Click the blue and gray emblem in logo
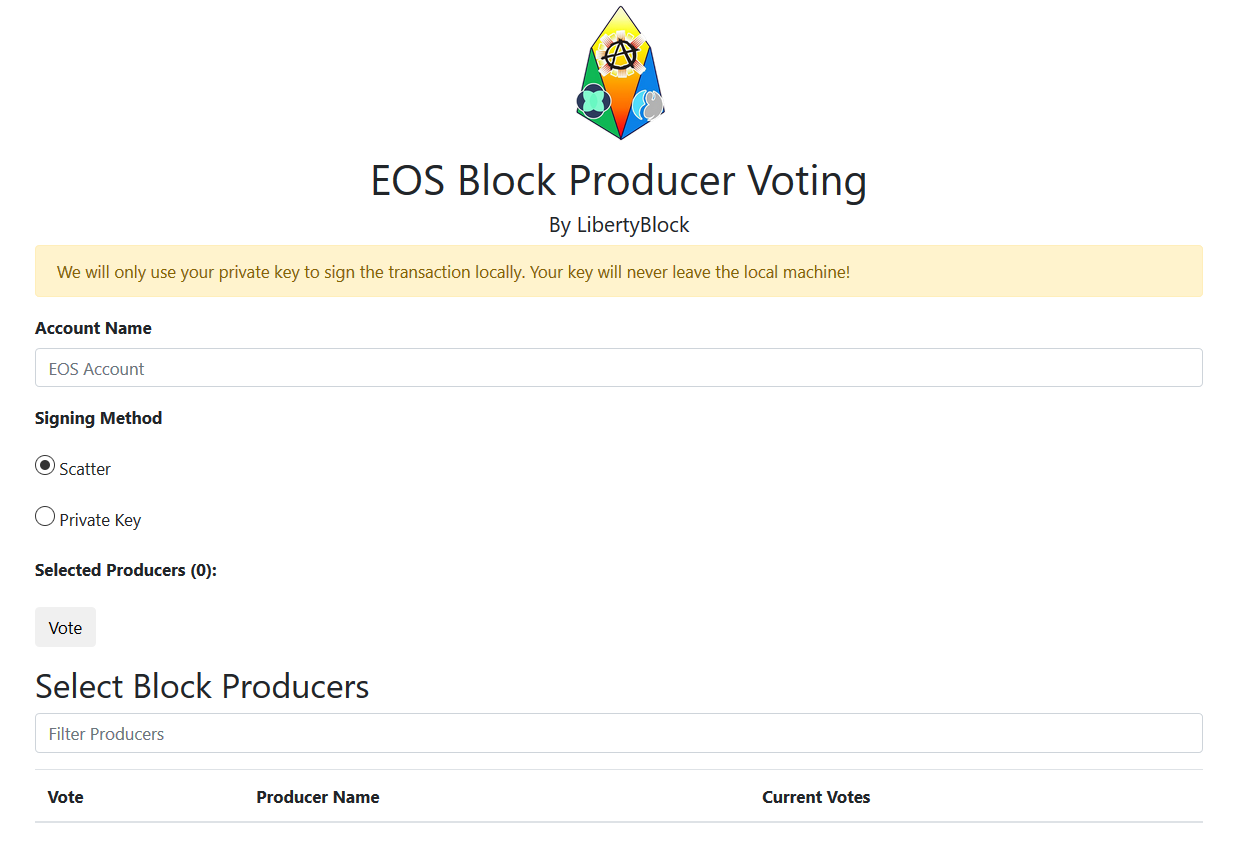This screenshot has height=850, width=1240. tap(649, 103)
